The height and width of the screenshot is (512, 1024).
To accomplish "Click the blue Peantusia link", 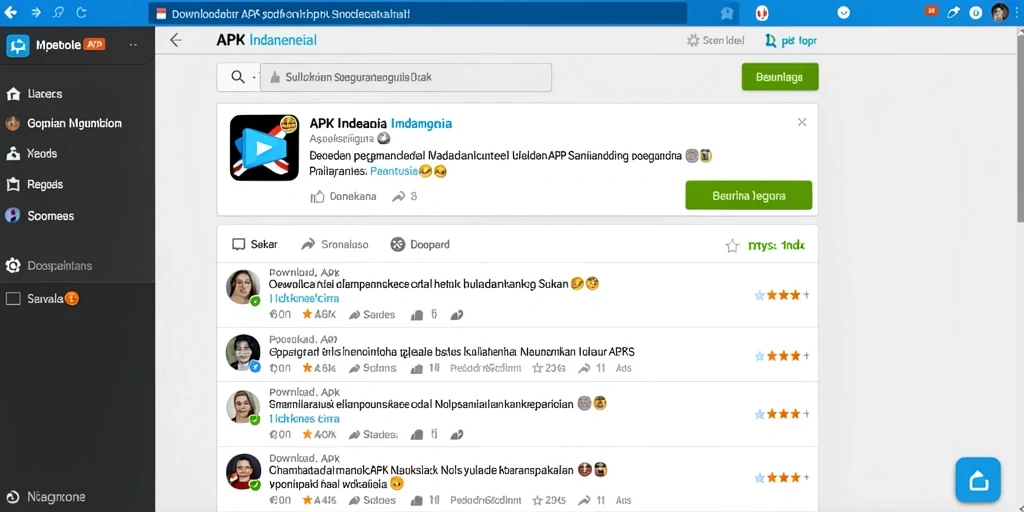I will click(394, 172).
